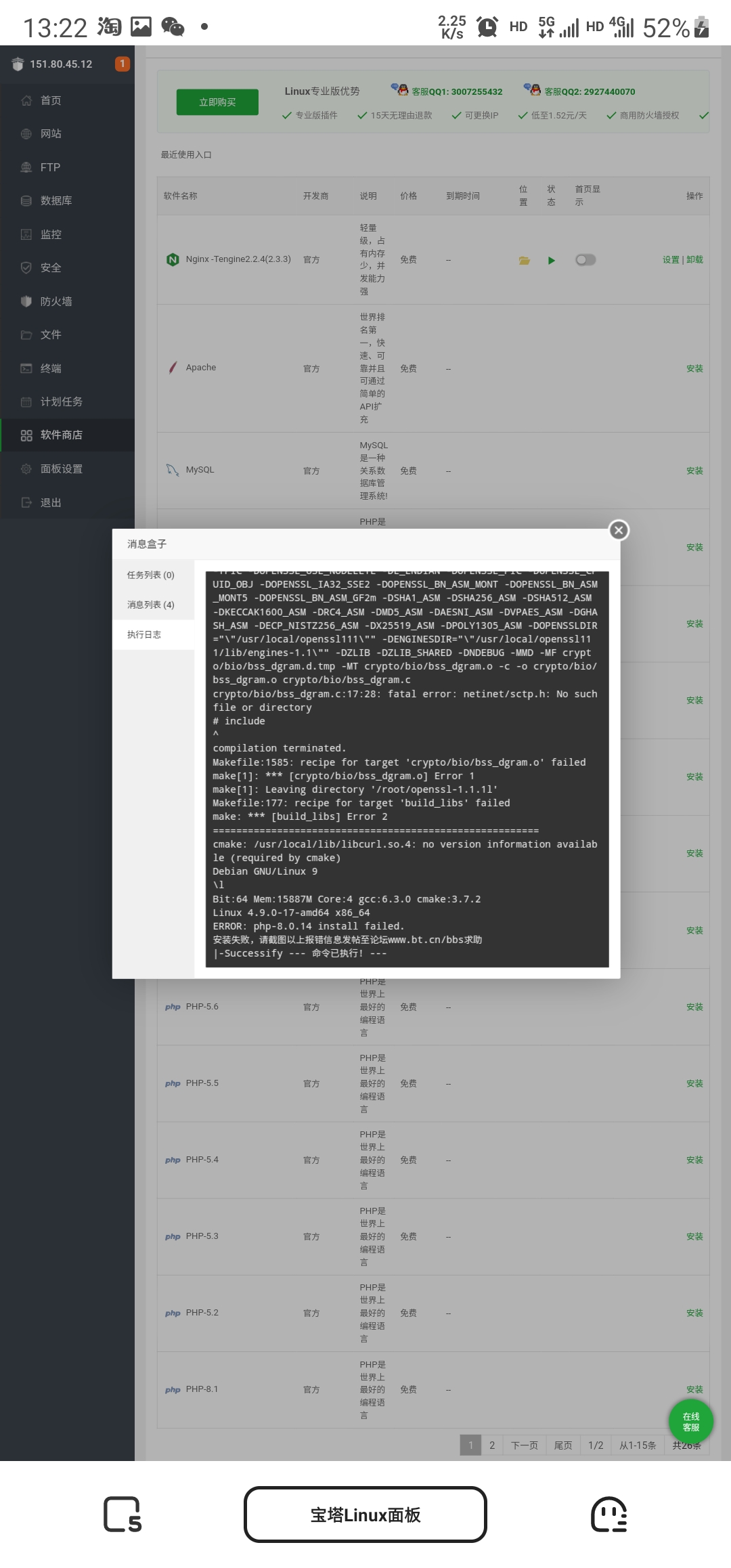The image size is (731, 1568).
Task: Click 安装 for PHP-5.6
Action: 695,1007
